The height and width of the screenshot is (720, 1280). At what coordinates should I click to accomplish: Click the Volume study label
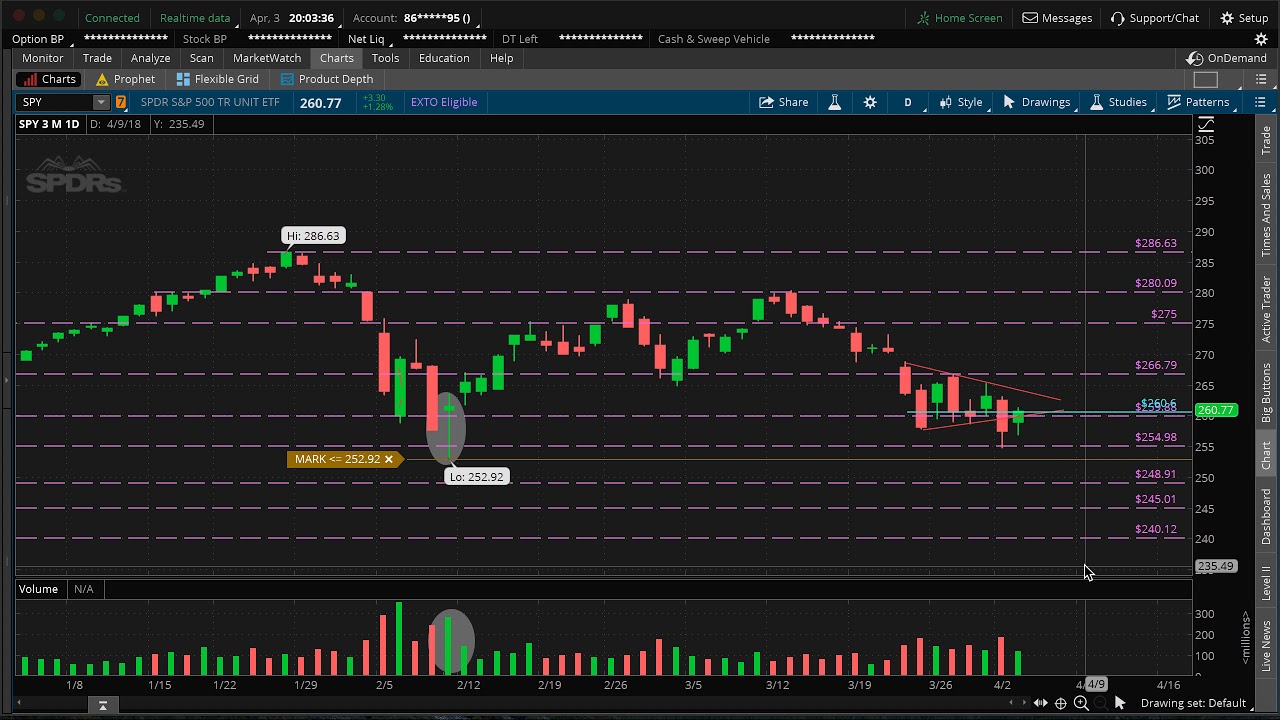(38, 589)
